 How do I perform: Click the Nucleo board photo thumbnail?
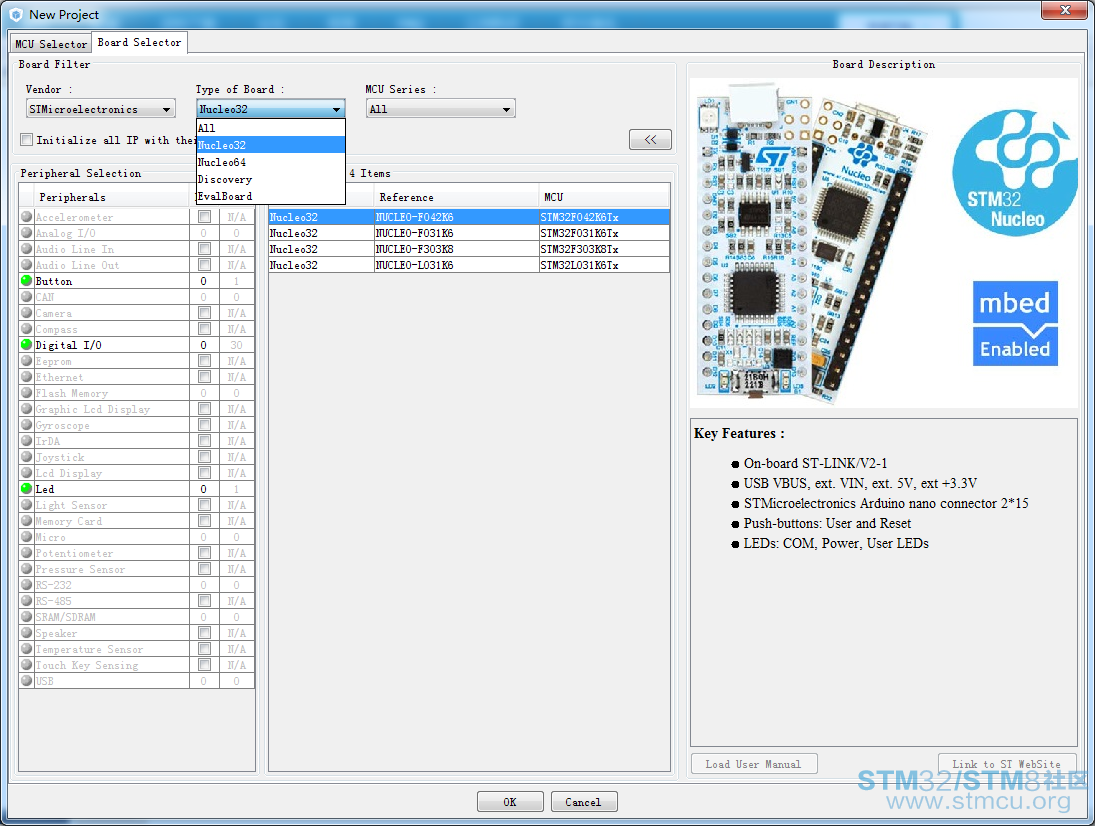814,243
